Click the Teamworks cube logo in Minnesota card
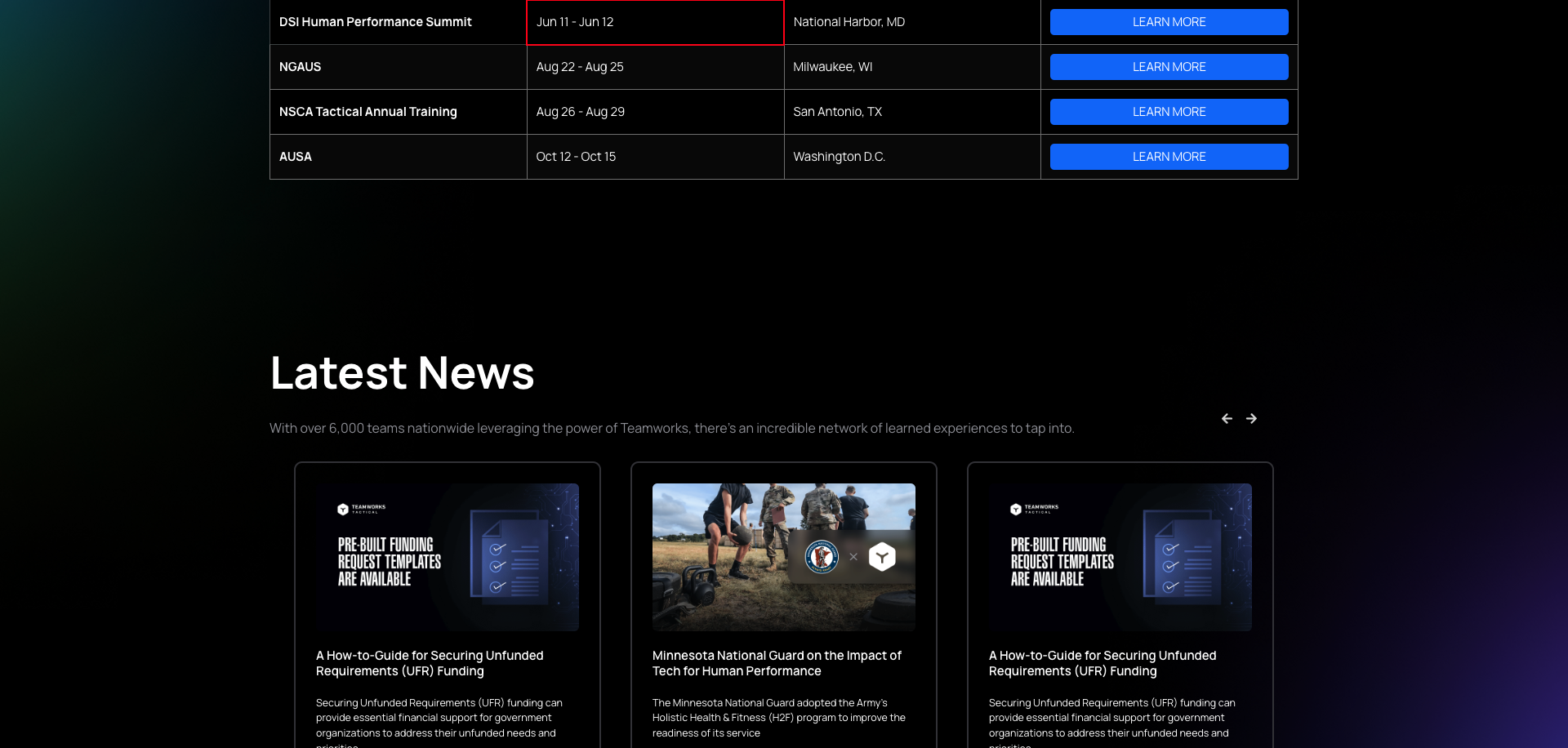 click(882, 556)
